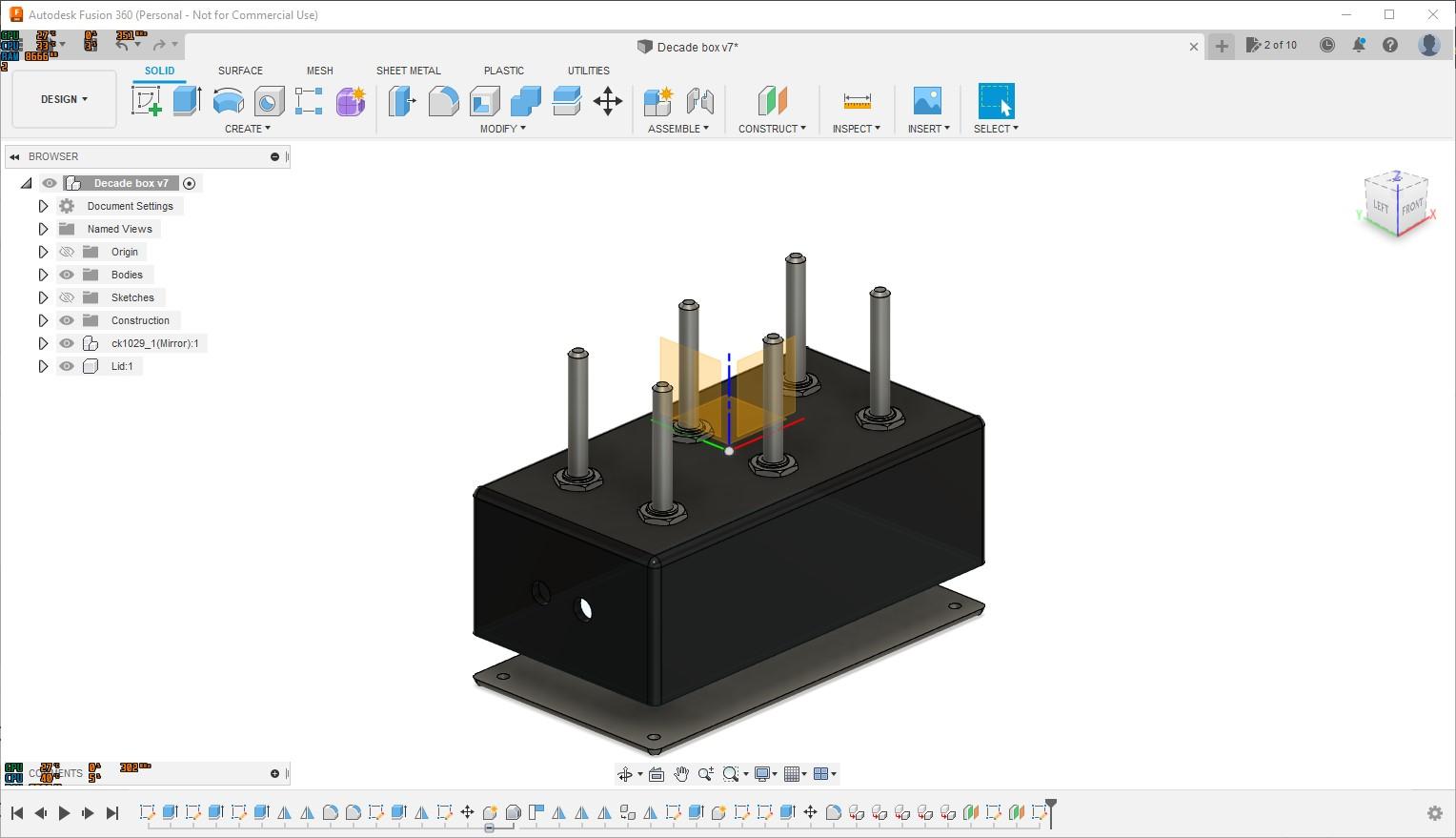This screenshot has height=838, width=1456.
Task: Start the Measure tool
Action: [857, 100]
